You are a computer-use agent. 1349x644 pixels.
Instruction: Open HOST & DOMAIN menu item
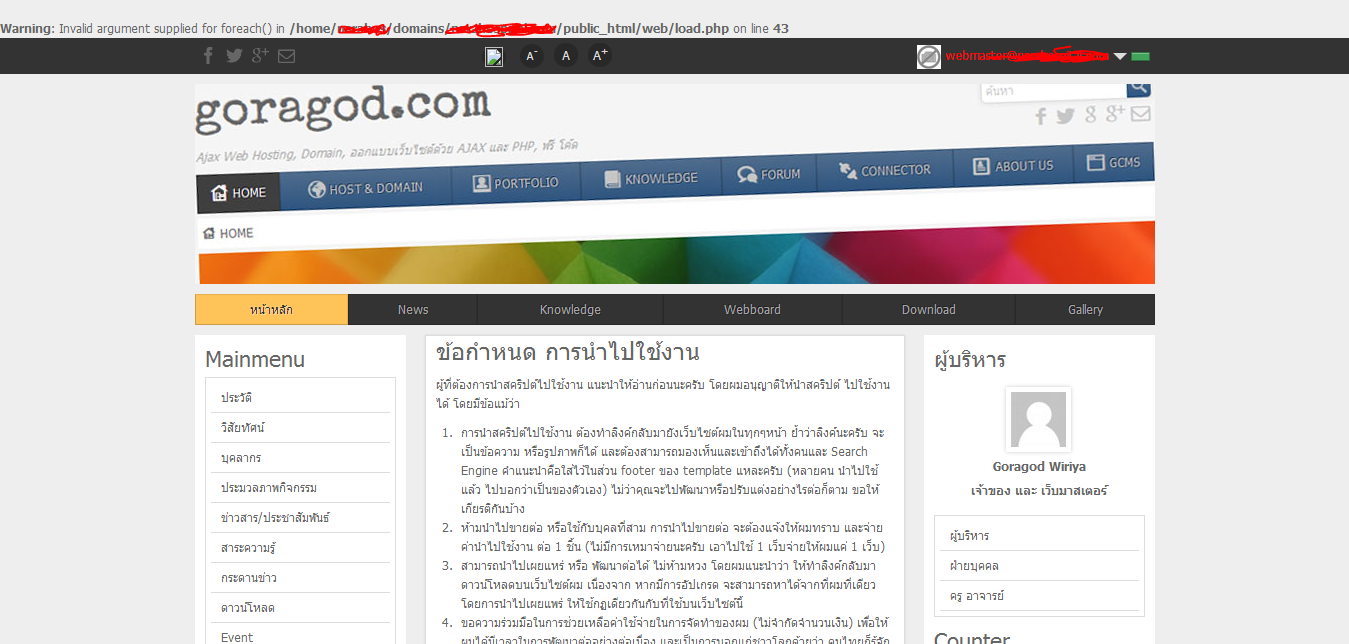pos(366,187)
